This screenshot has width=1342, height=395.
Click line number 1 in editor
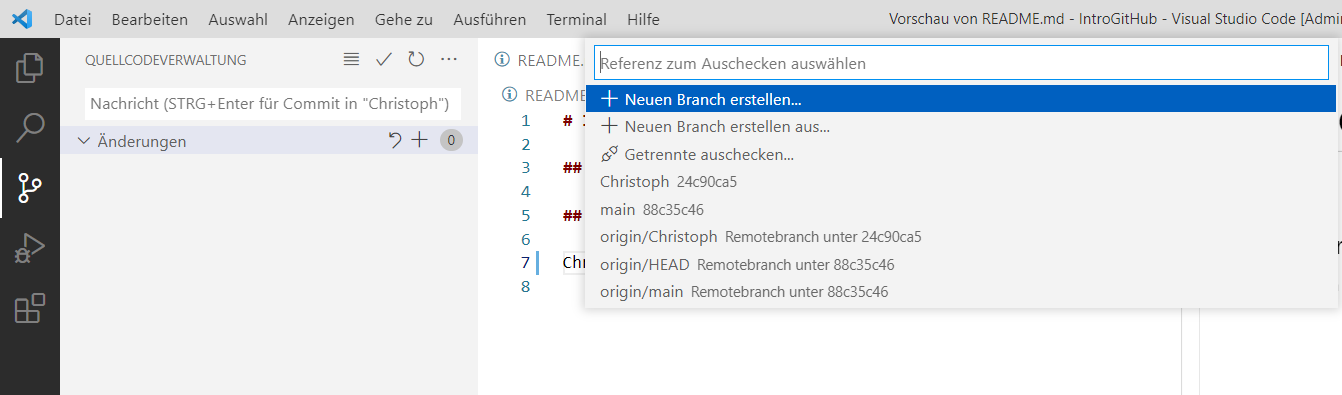(x=525, y=120)
